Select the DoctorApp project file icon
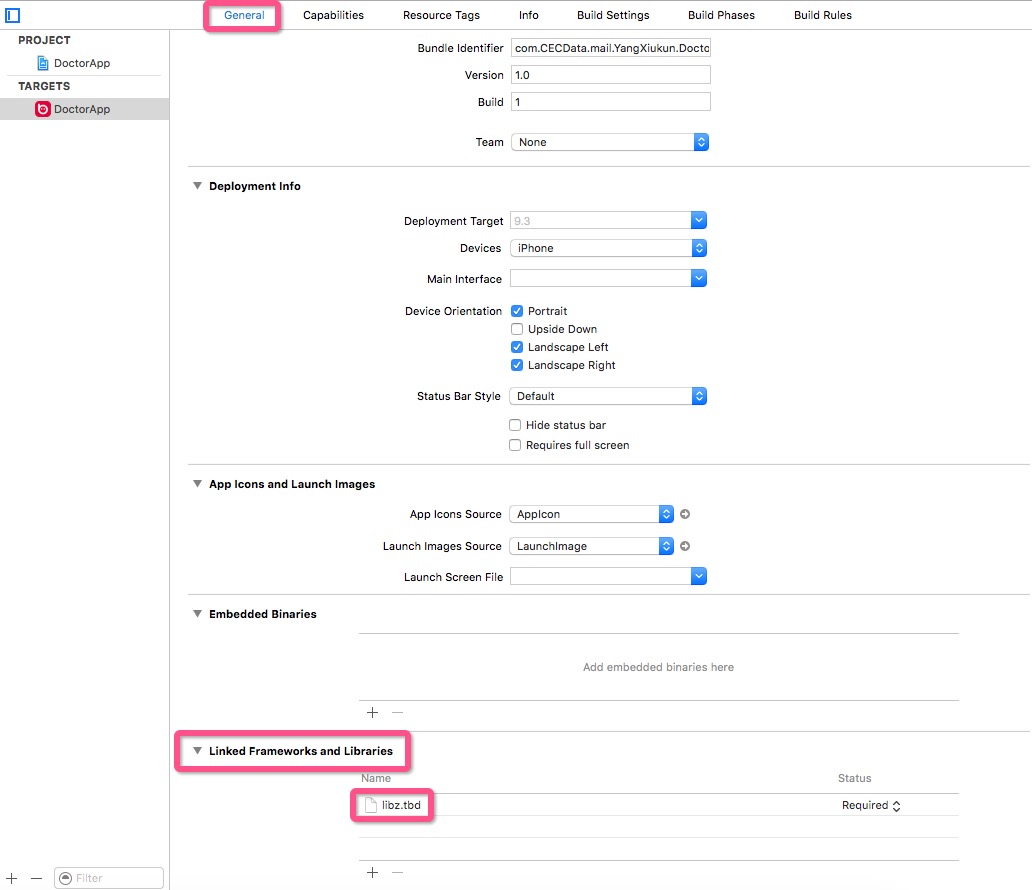 [x=43, y=63]
